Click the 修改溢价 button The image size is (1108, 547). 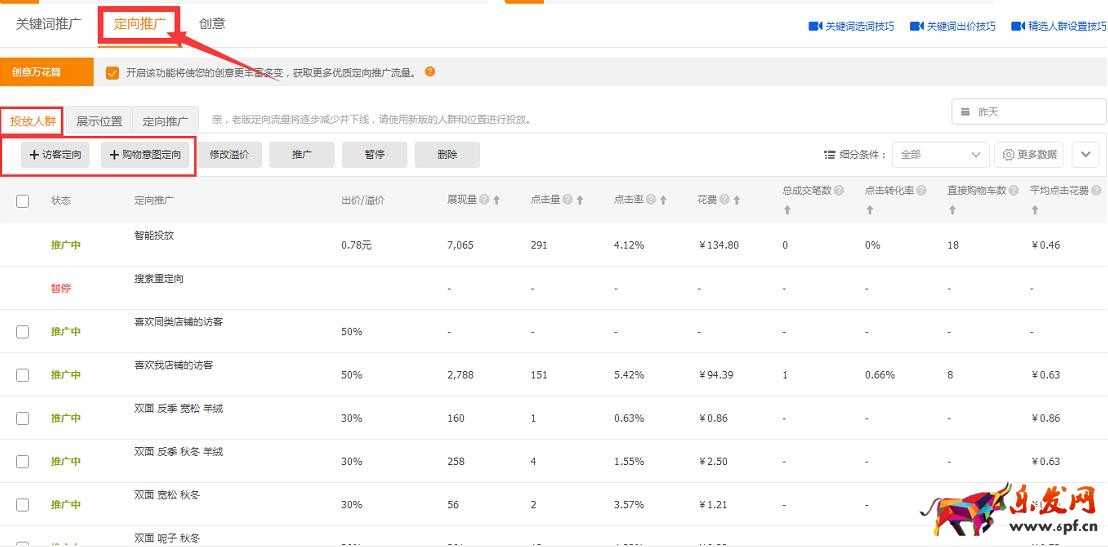229,155
